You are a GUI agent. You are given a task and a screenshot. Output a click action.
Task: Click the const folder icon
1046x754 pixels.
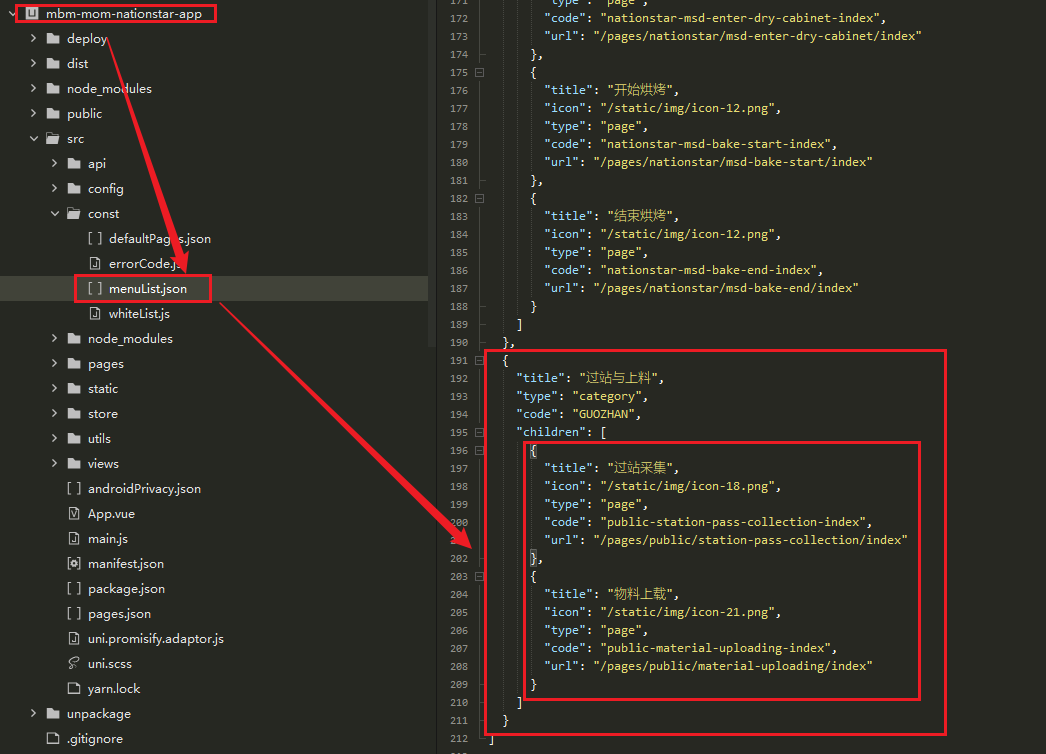point(74,214)
